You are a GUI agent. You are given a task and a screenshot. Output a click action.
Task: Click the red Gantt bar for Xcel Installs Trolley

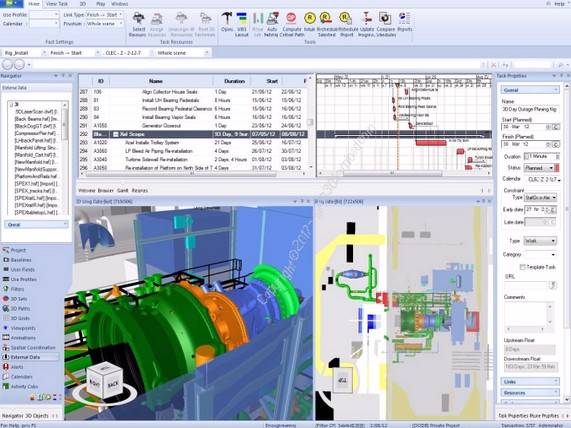tap(431, 143)
